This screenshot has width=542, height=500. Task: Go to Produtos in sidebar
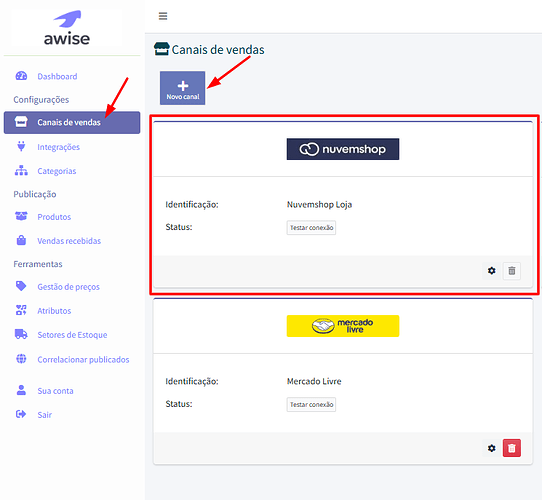54,217
